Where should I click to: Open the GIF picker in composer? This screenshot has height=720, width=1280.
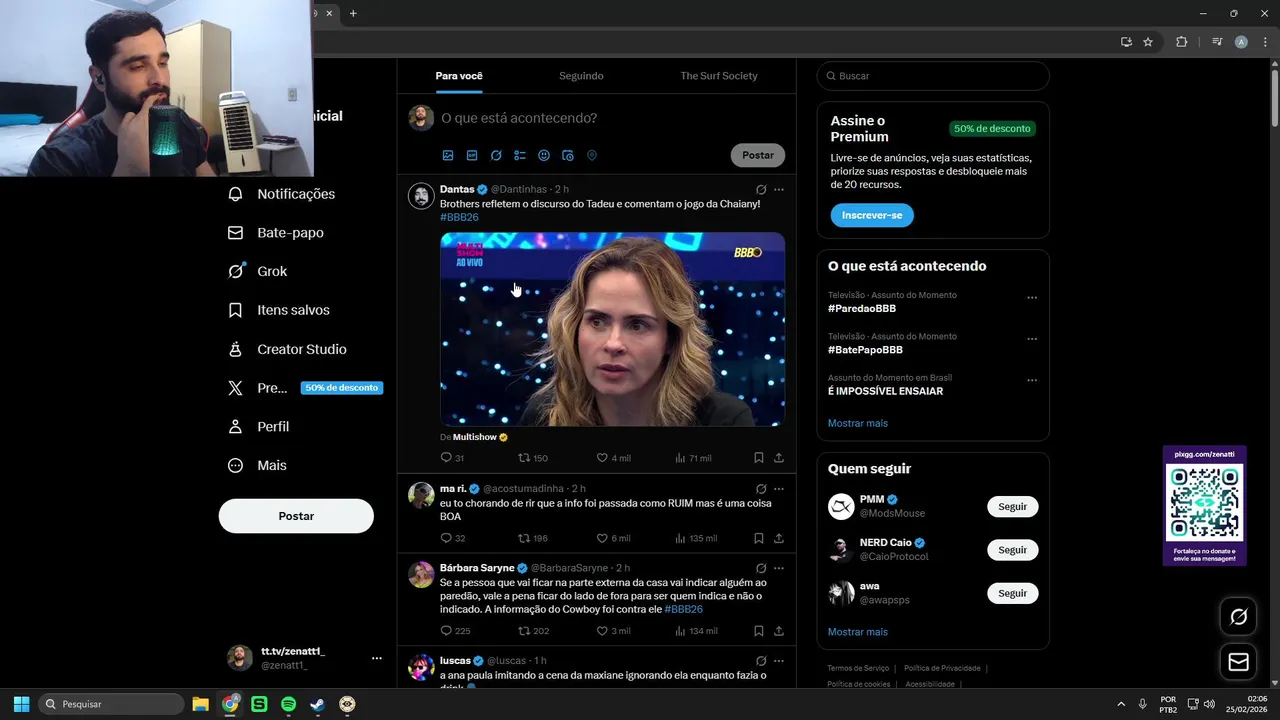pos(472,155)
